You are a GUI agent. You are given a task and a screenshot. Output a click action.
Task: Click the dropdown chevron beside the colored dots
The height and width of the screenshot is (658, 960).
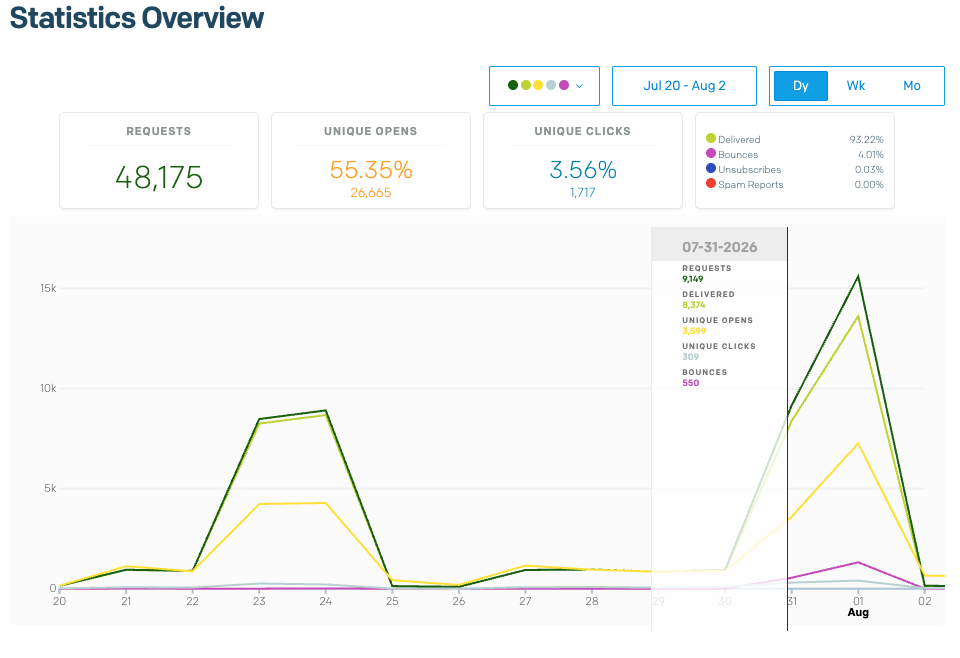579,86
